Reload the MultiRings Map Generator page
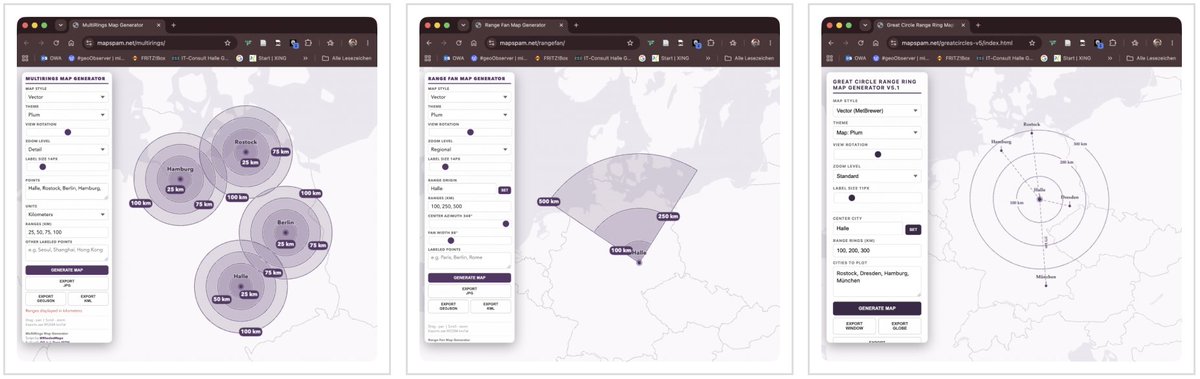 click(x=56, y=43)
